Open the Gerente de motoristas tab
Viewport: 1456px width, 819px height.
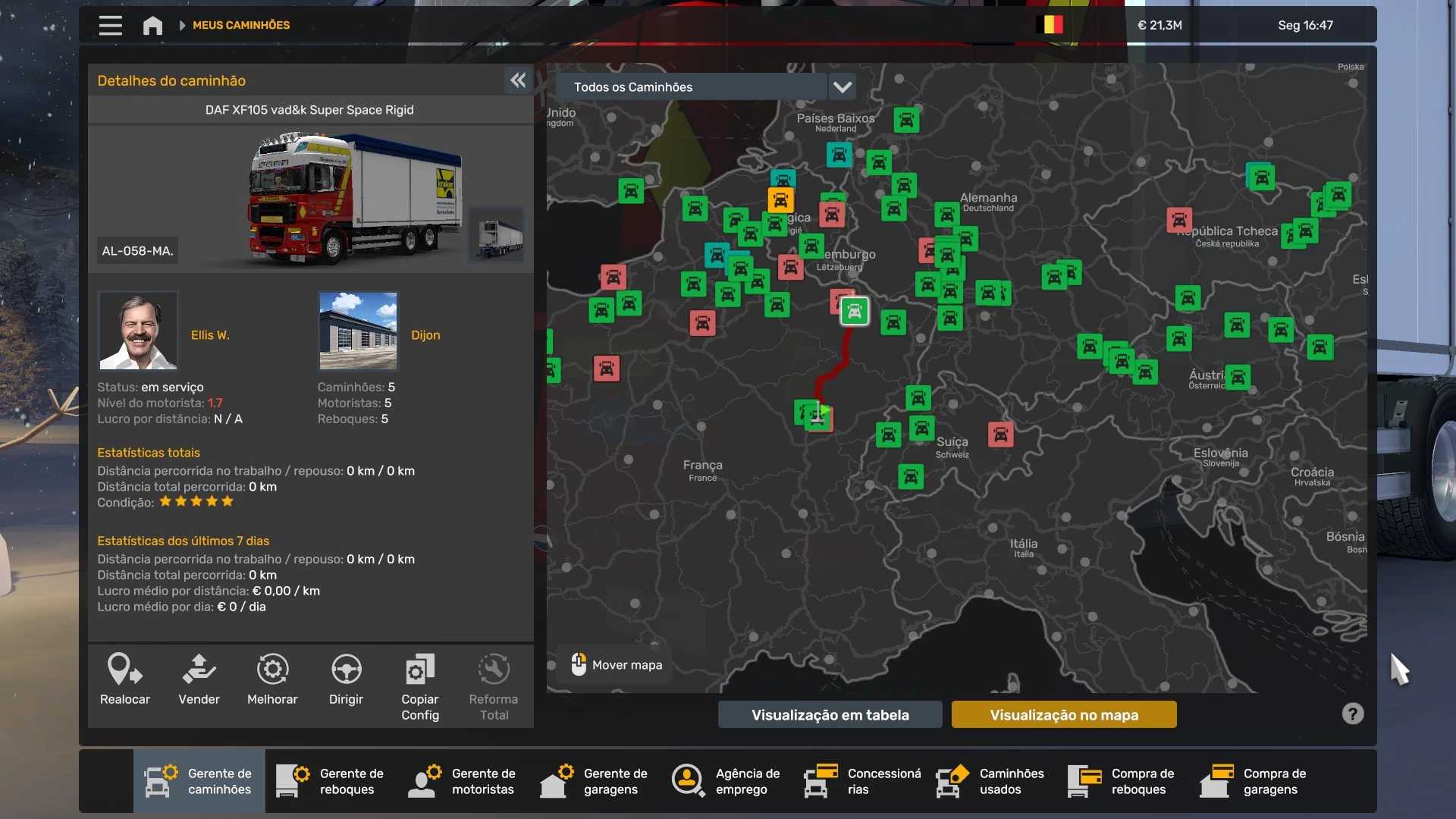pyautogui.click(x=463, y=781)
